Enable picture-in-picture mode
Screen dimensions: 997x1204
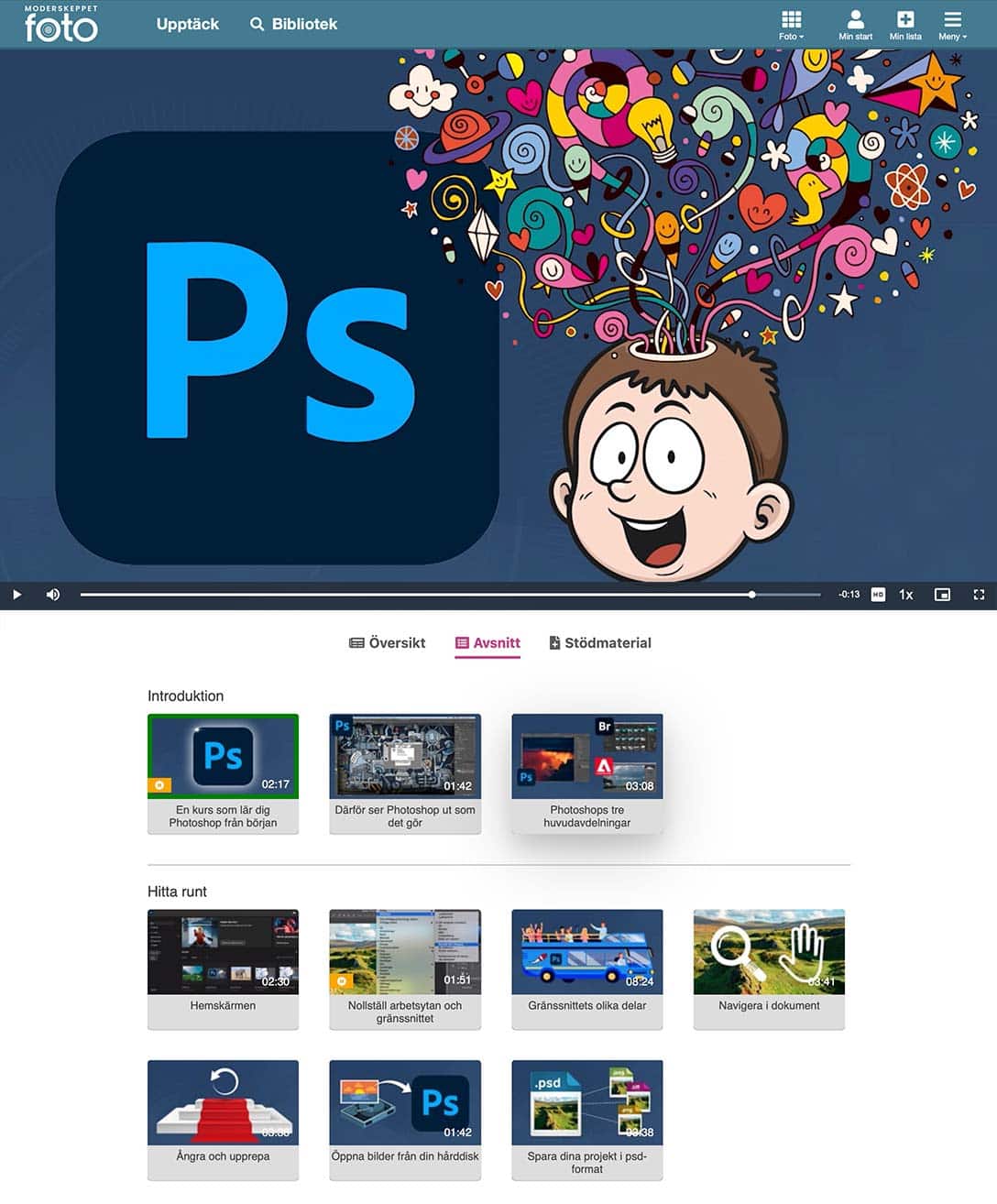pyautogui.click(x=942, y=595)
